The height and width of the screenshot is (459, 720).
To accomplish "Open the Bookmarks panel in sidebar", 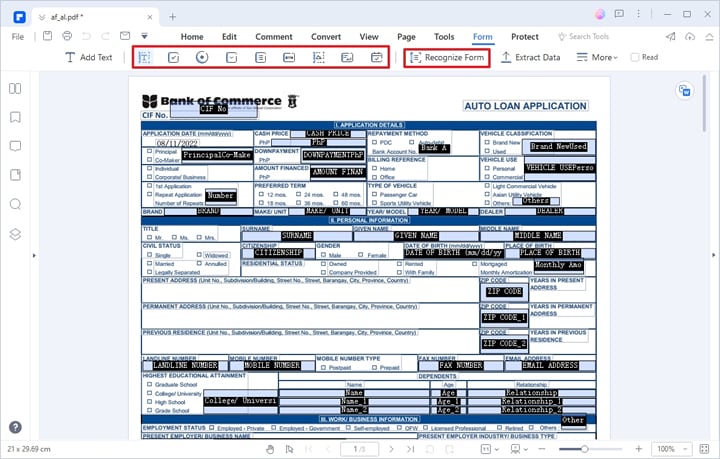I will tap(15, 117).
